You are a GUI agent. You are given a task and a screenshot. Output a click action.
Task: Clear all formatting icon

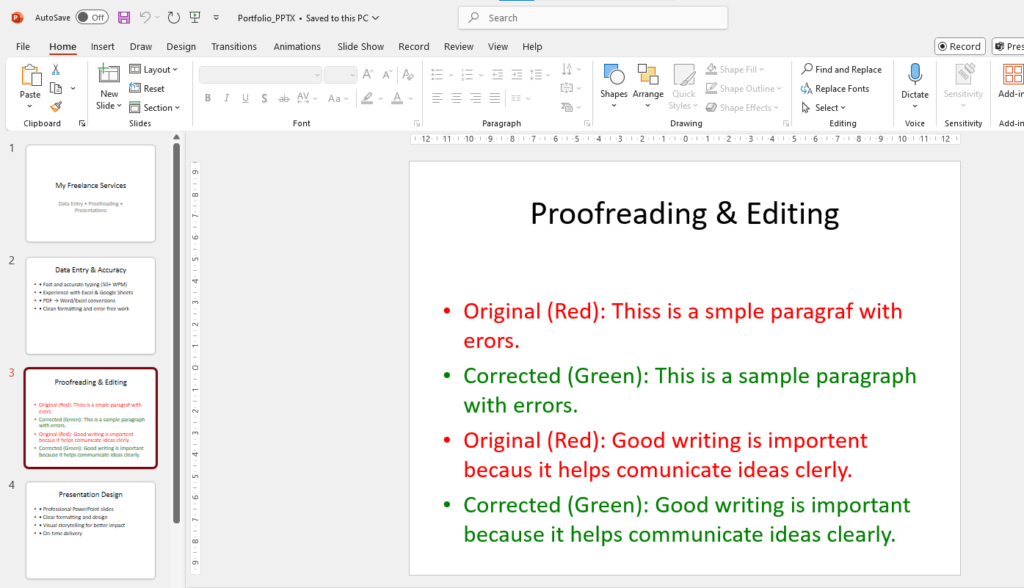coord(408,74)
